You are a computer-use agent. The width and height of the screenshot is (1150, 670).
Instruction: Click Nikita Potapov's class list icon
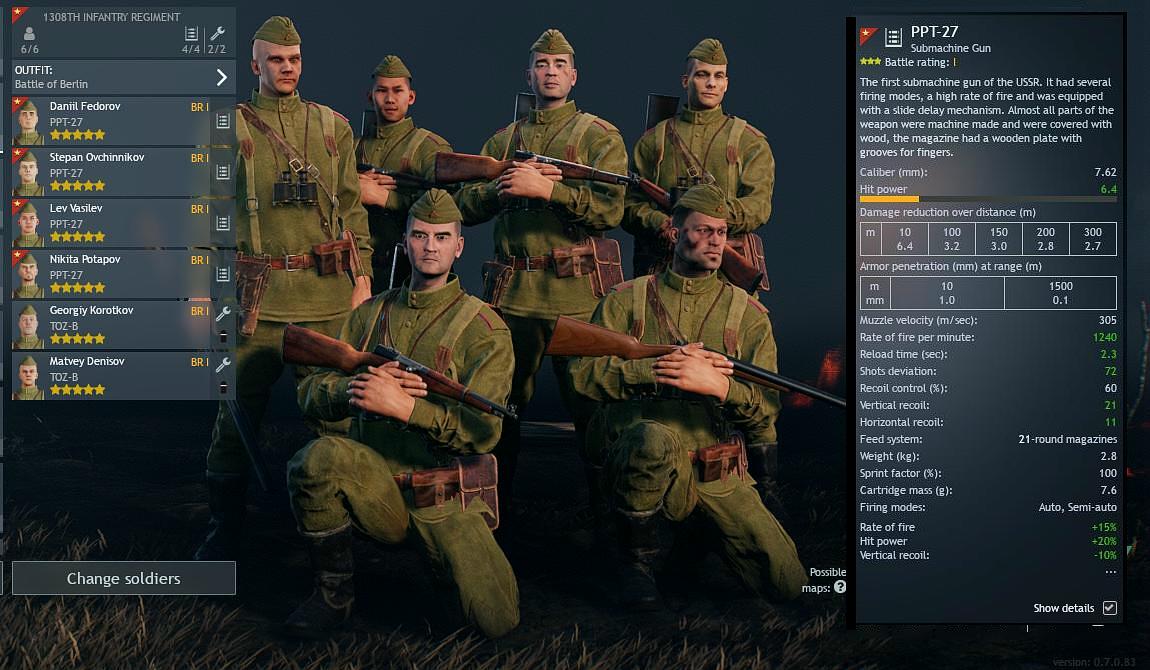click(223, 274)
